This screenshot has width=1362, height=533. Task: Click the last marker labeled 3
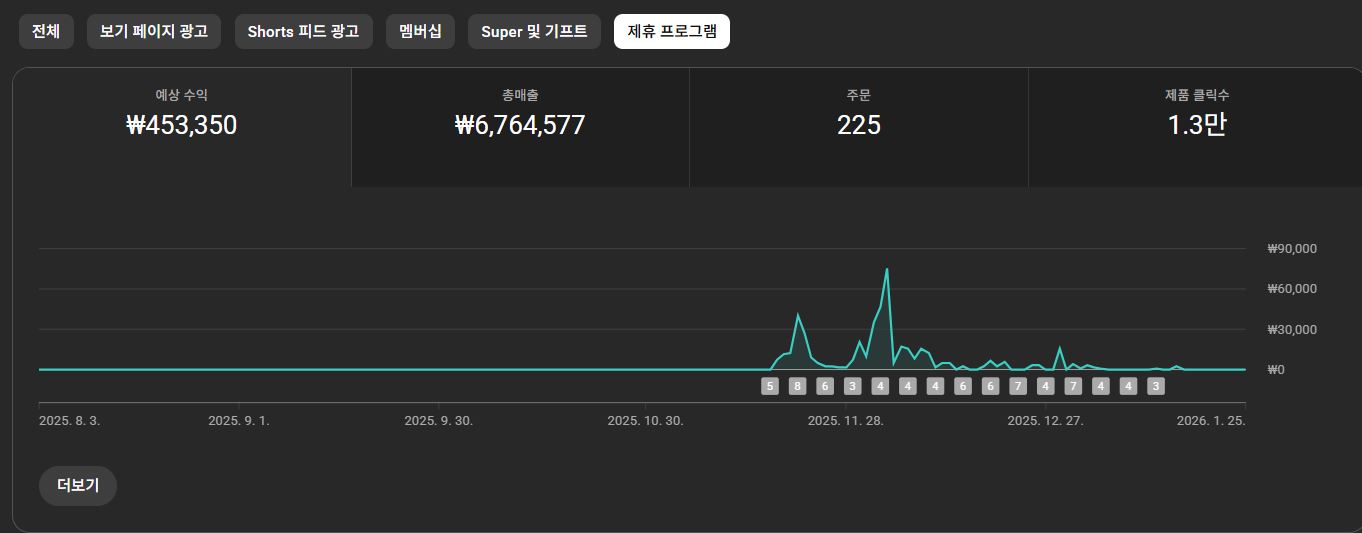coord(1156,386)
